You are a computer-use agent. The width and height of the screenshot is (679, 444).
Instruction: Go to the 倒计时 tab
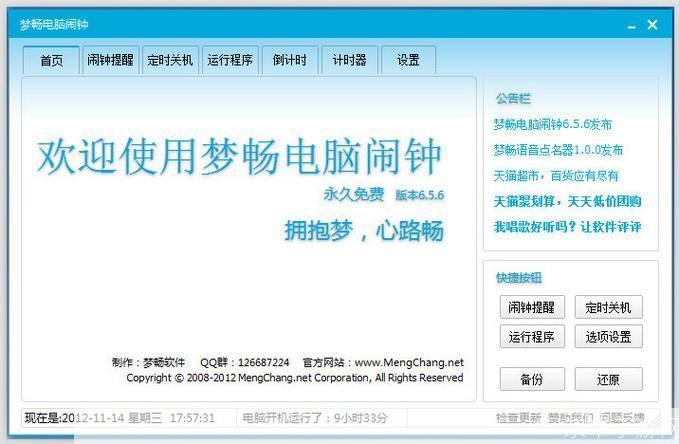coord(290,60)
